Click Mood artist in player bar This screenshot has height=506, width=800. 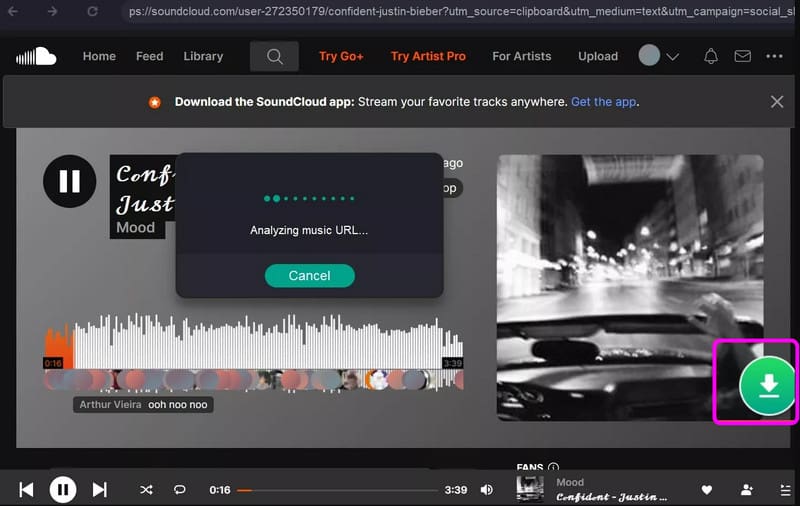click(570, 482)
